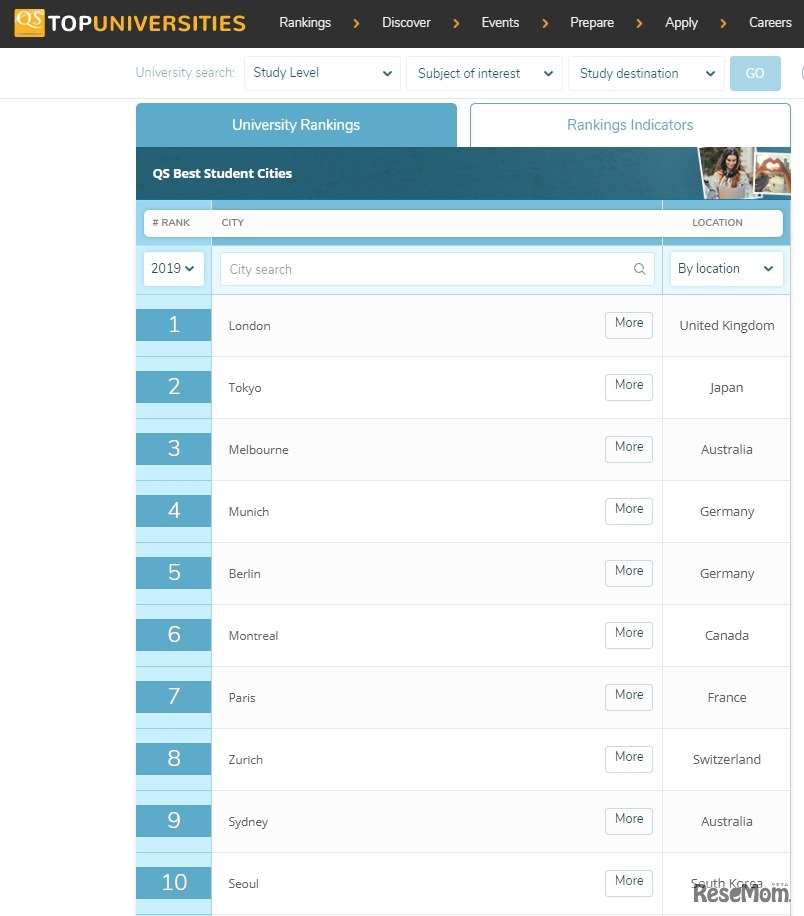804x916 pixels.
Task: Open the 2019 year selector
Action: (174, 269)
